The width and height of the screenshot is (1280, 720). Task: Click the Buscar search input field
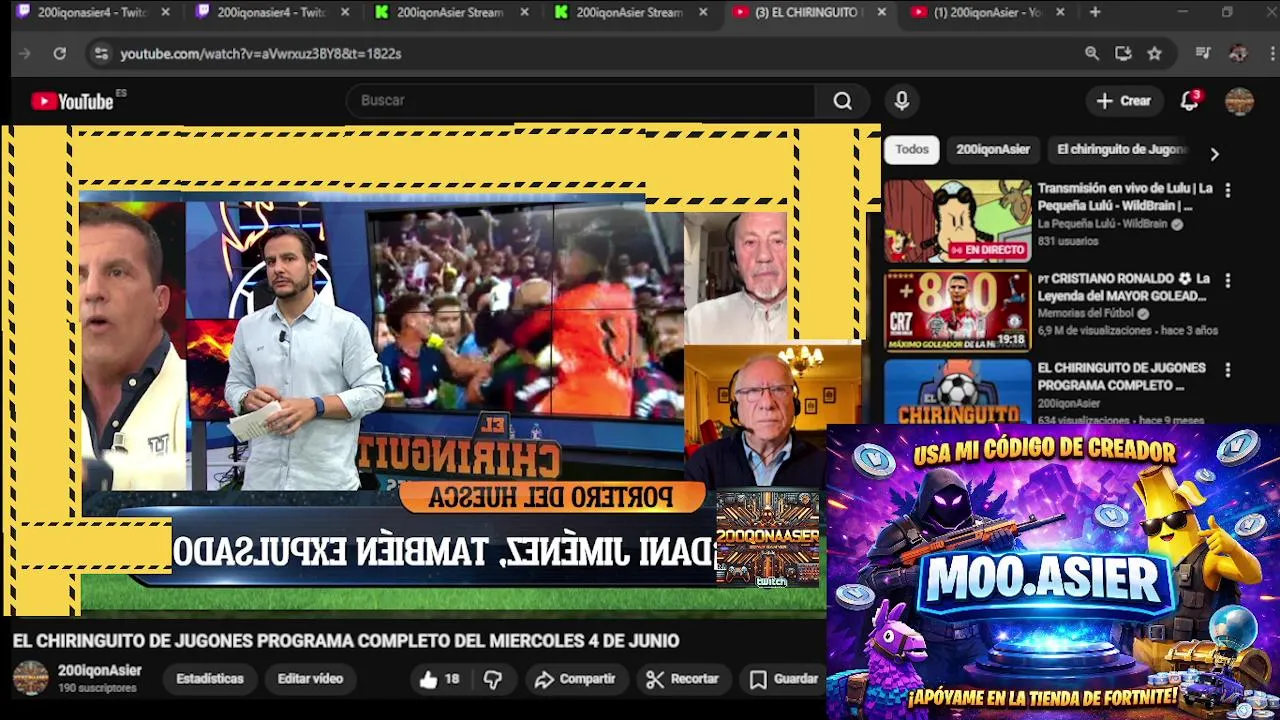click(580, 101)
